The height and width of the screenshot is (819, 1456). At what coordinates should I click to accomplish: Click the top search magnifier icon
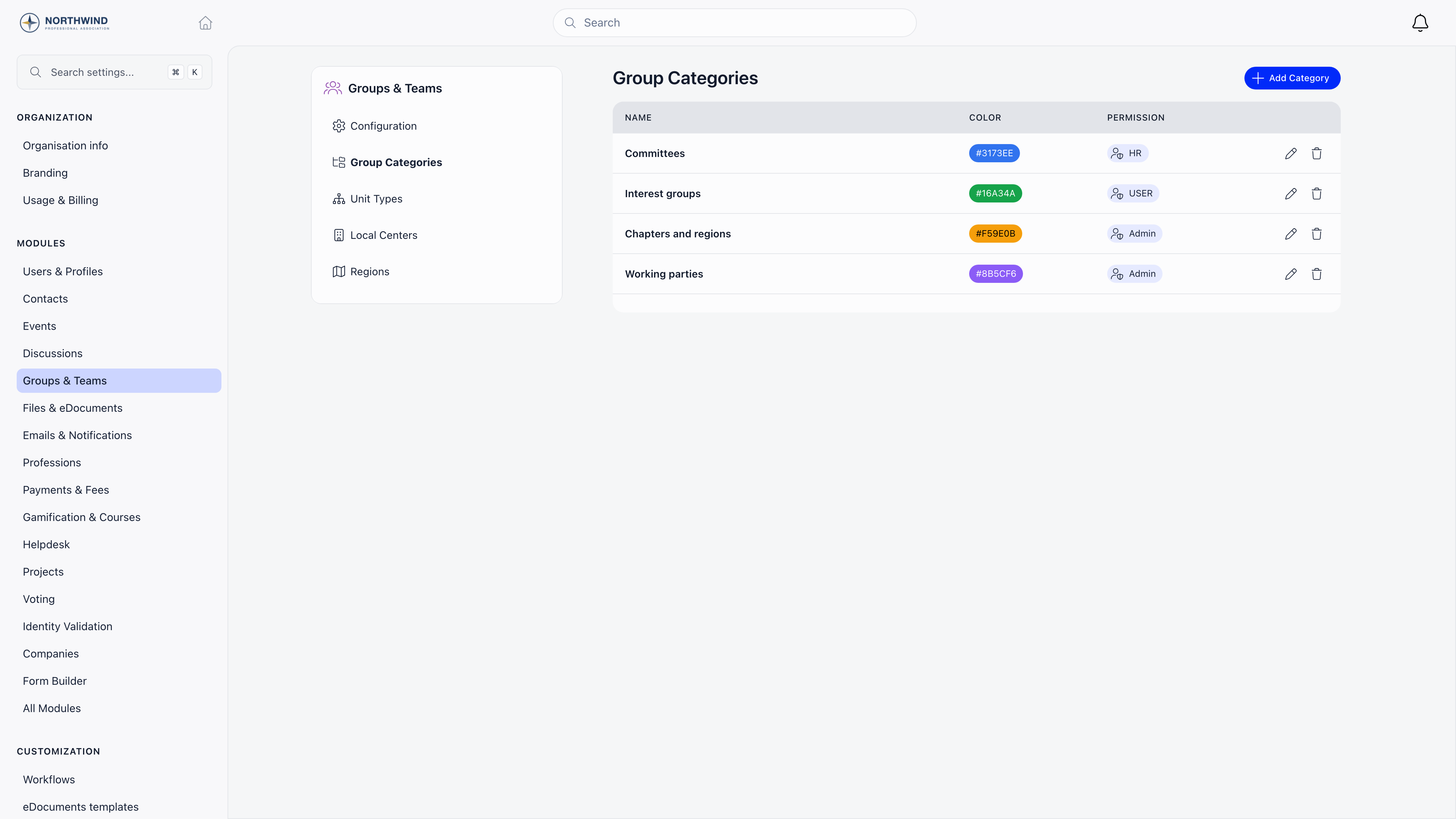coord(570,23)
